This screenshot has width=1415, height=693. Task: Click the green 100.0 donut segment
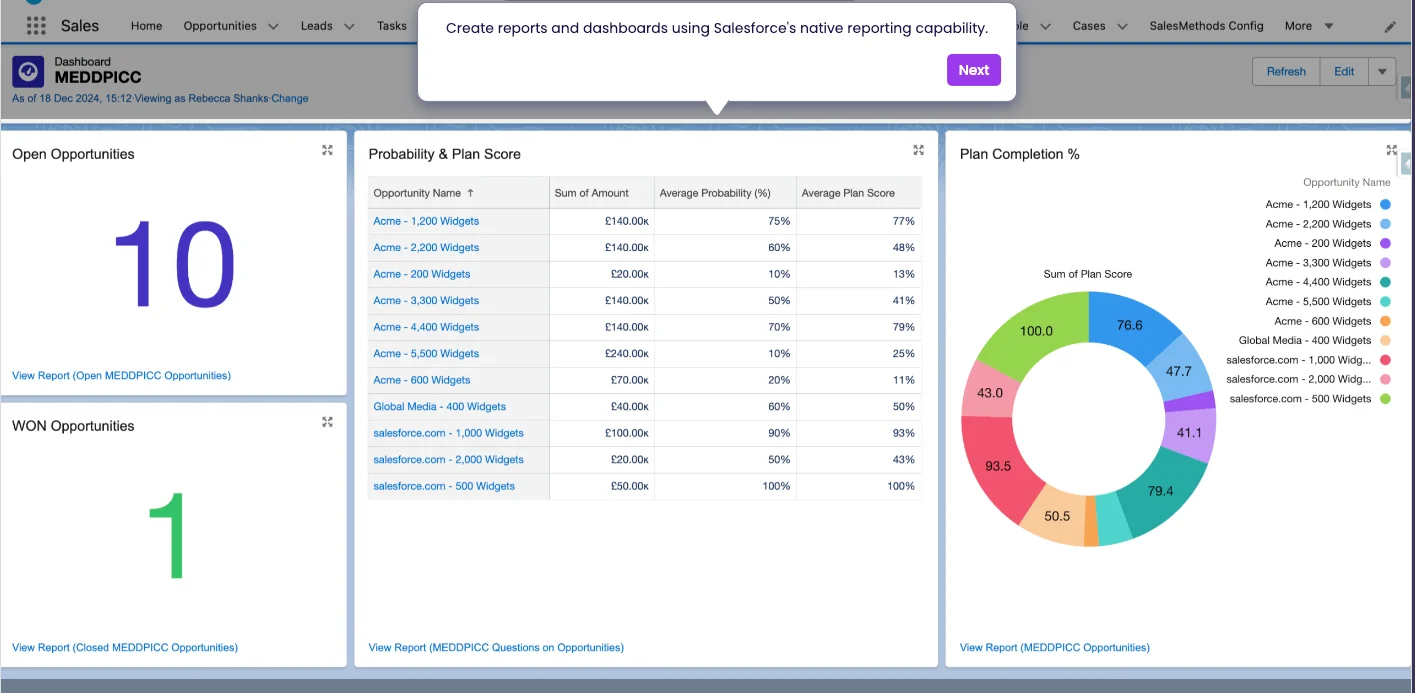click(1036, 330)
